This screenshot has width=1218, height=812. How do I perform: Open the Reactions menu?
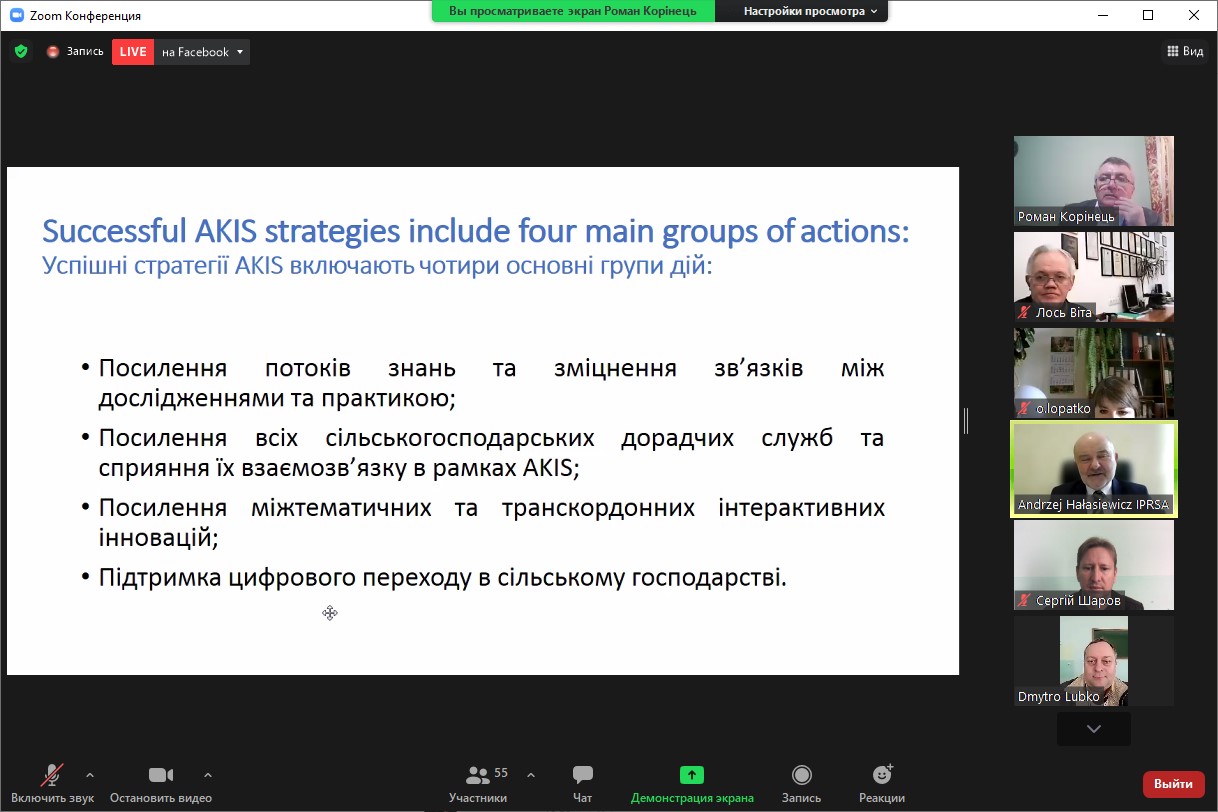click(881, 783)
